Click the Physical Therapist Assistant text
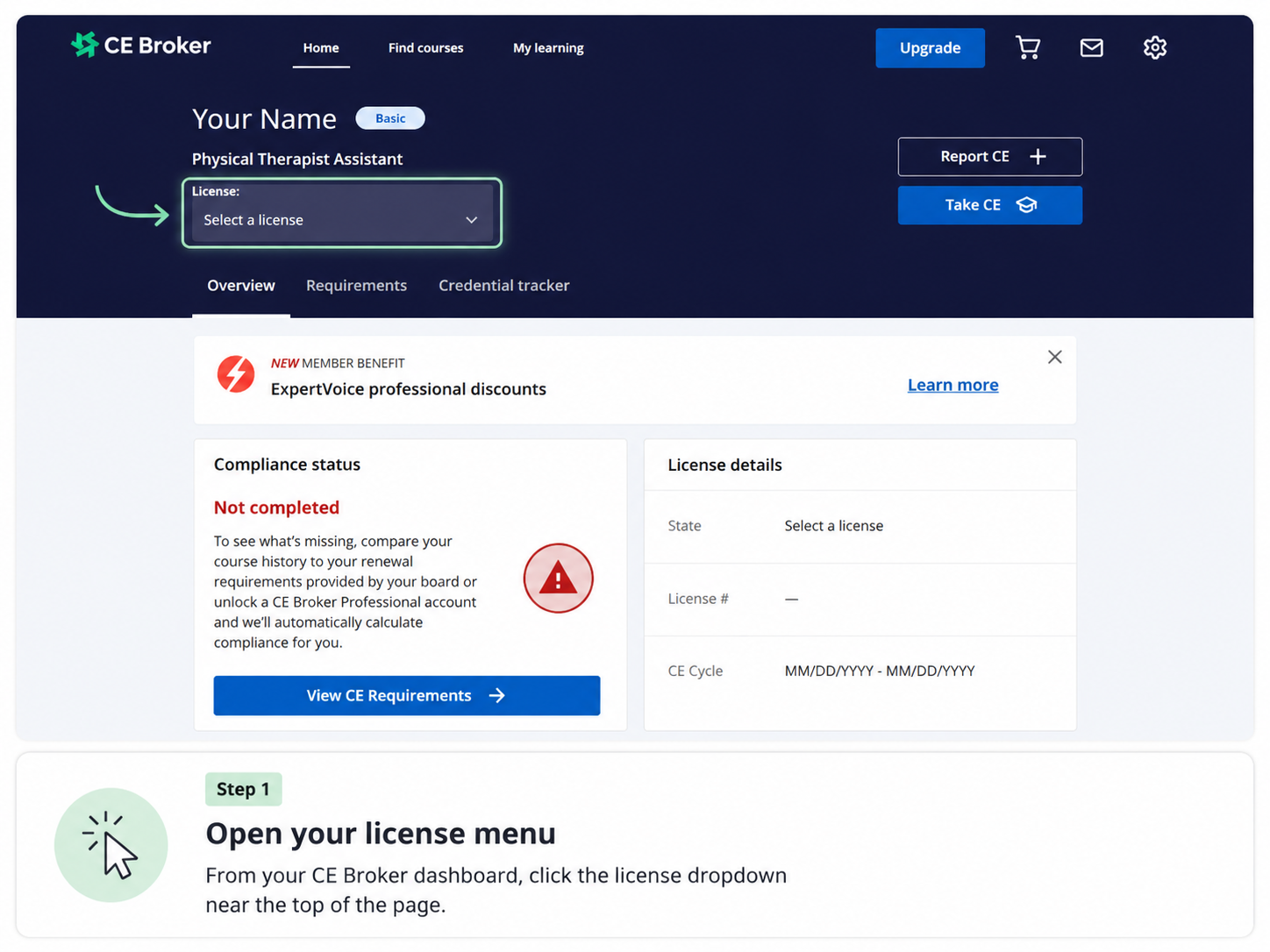 [297, 160]
